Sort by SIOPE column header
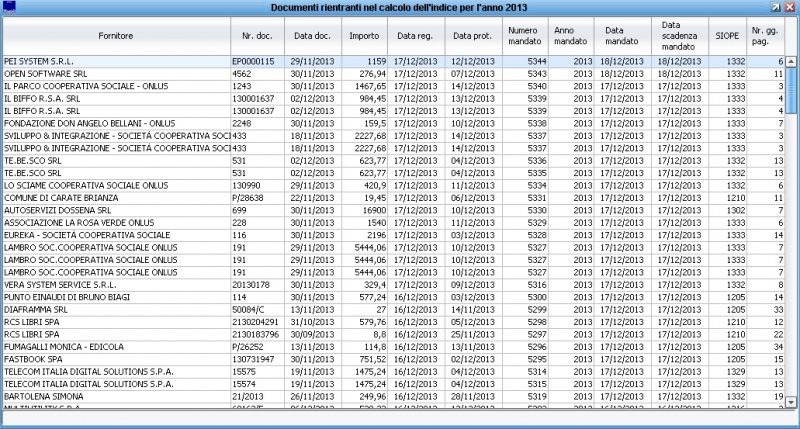The height and width of the screenshot is (429, 800). pos(727,36)
